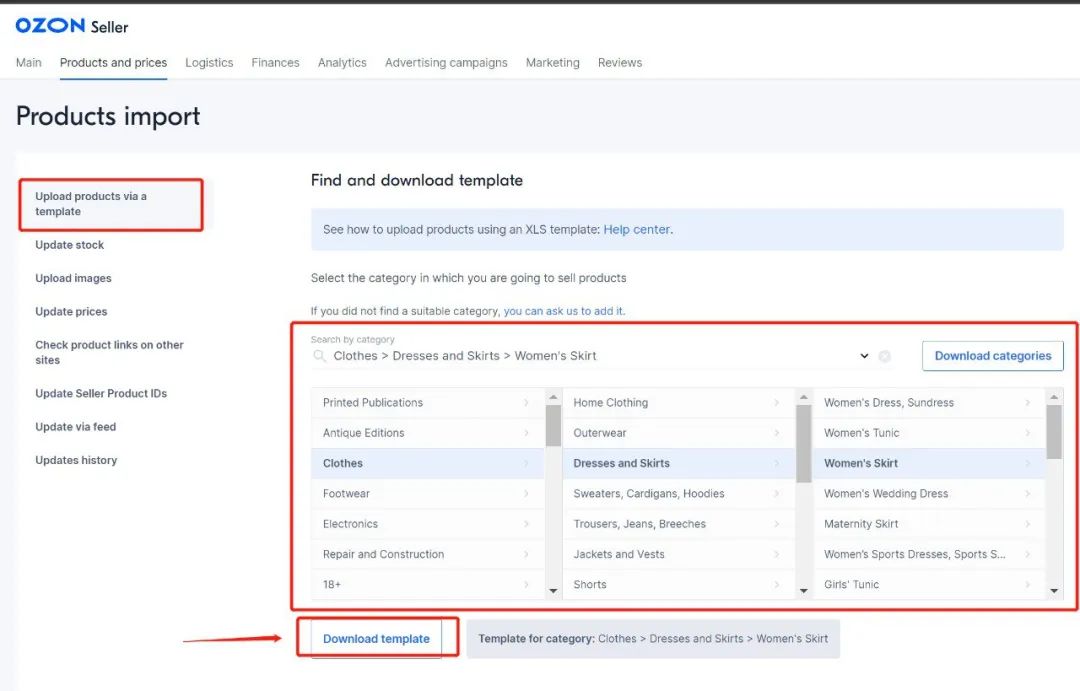Open the Logistics tab

click(209, 62)
